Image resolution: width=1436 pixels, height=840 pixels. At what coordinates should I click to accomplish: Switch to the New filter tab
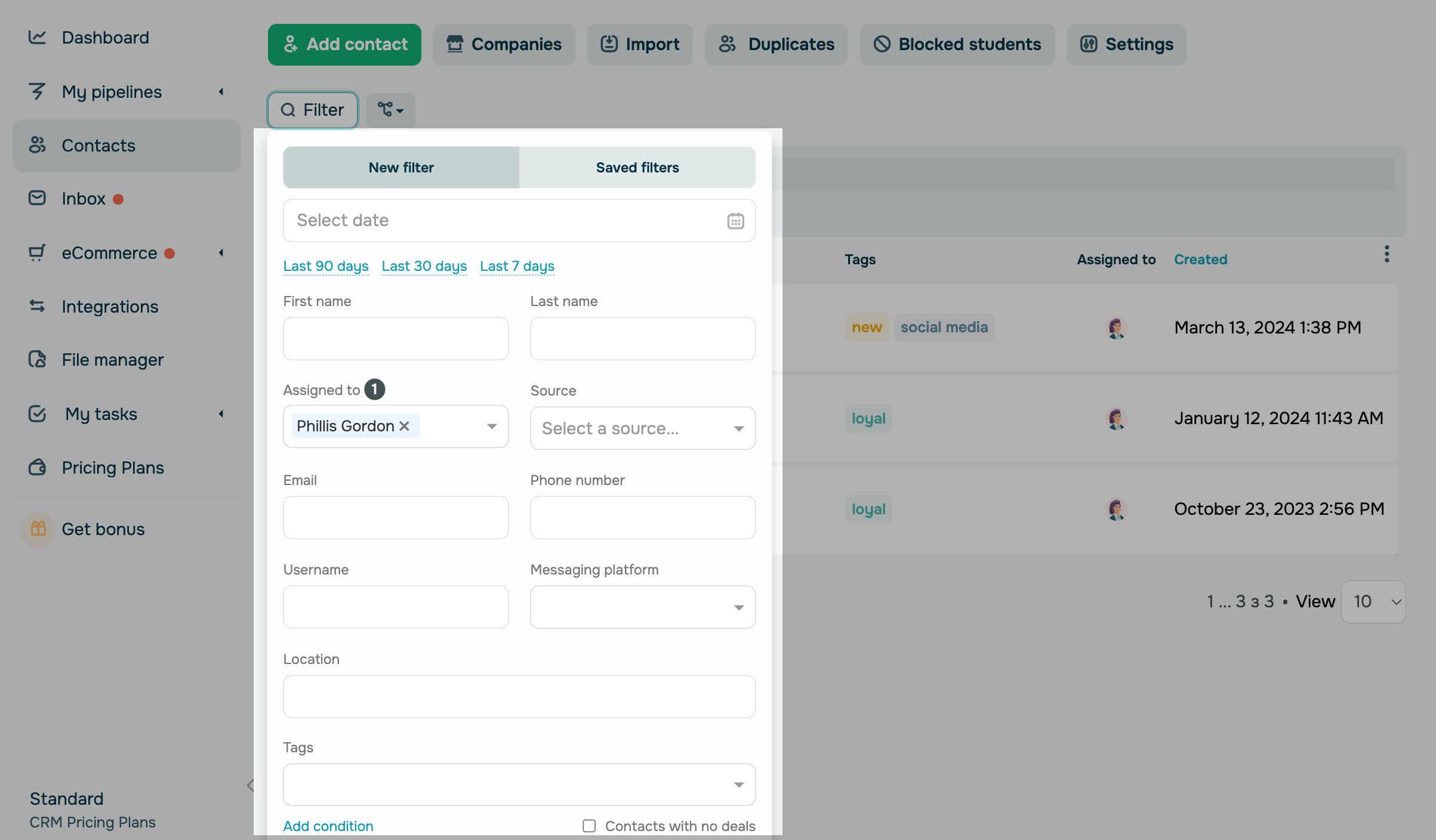pos(401,168)
